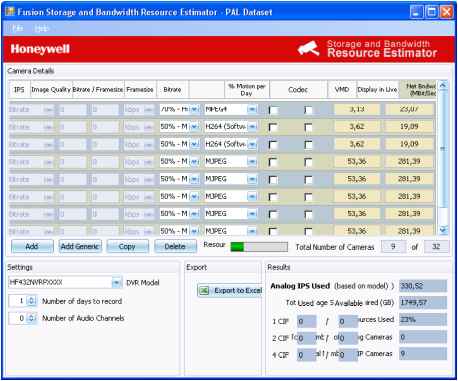Screen dimensions: 458x381
Task: Click the Delete button
Action: [x=175, y=247]
